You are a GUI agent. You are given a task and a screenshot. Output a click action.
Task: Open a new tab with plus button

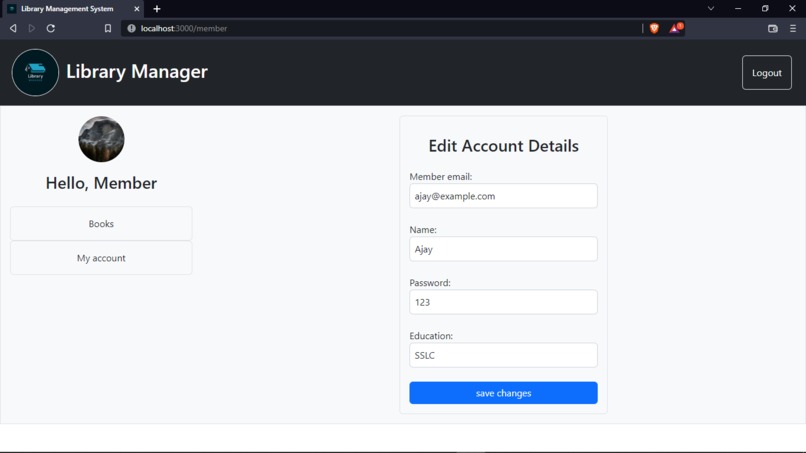click(157, 9)
